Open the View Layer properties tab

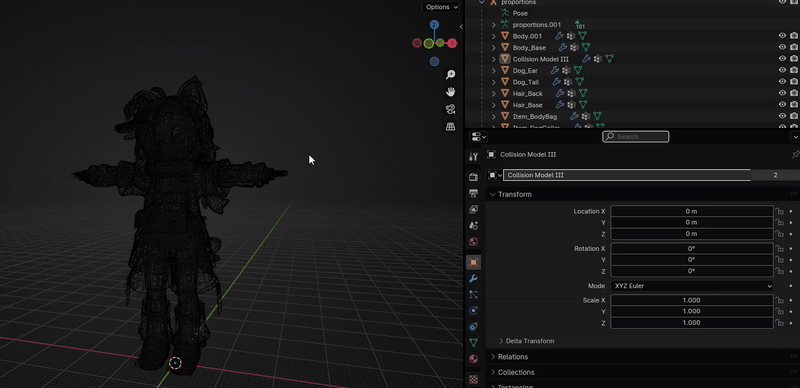473,209
